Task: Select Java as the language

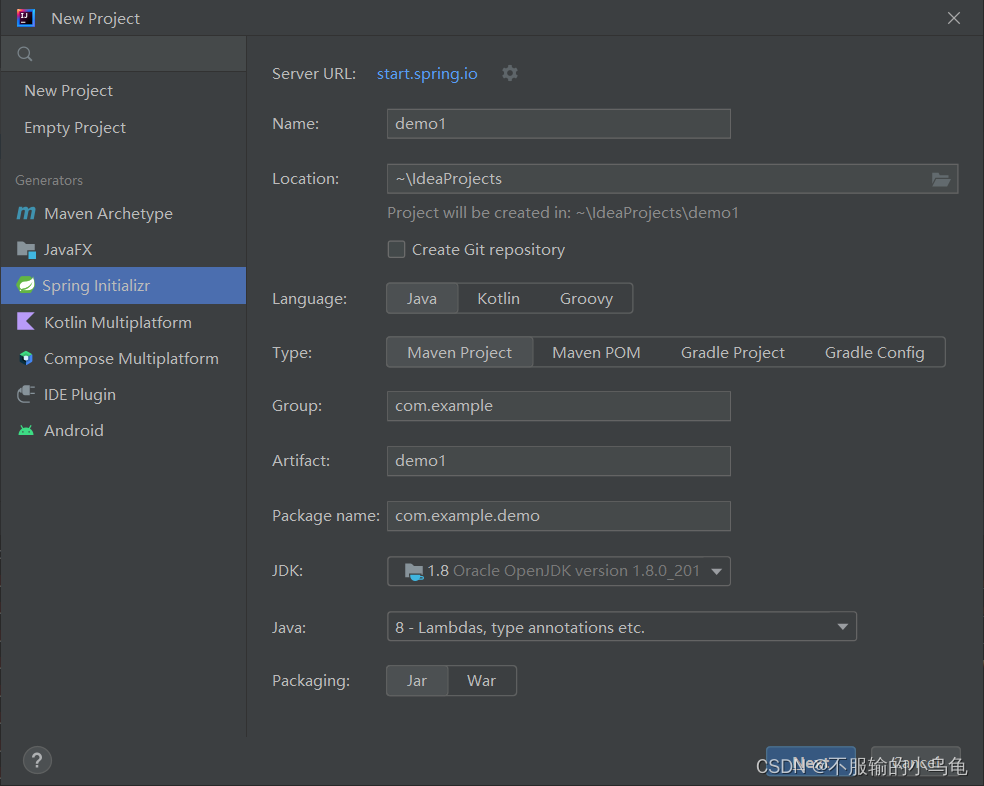Action: (422, 299)
